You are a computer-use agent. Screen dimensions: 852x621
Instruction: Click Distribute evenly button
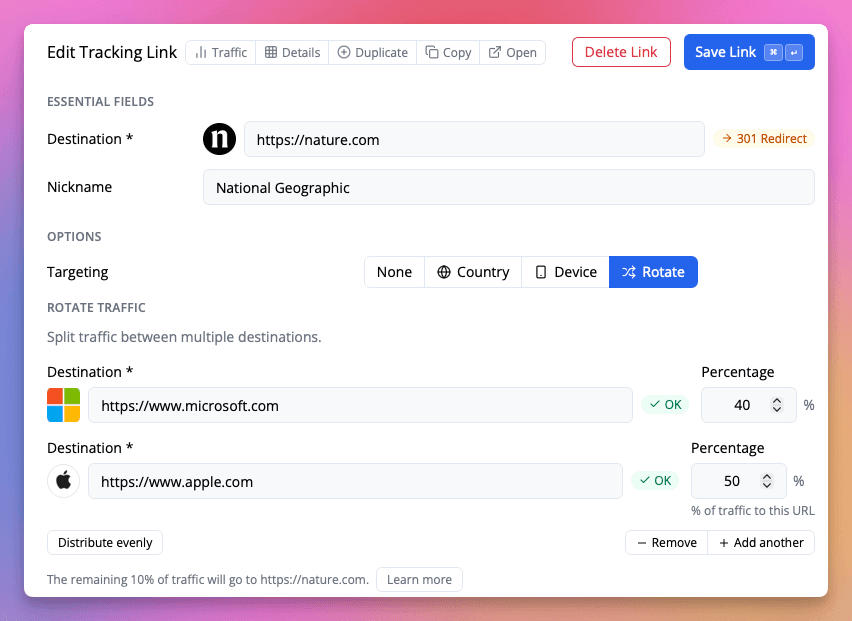click(x=105, y=543)
